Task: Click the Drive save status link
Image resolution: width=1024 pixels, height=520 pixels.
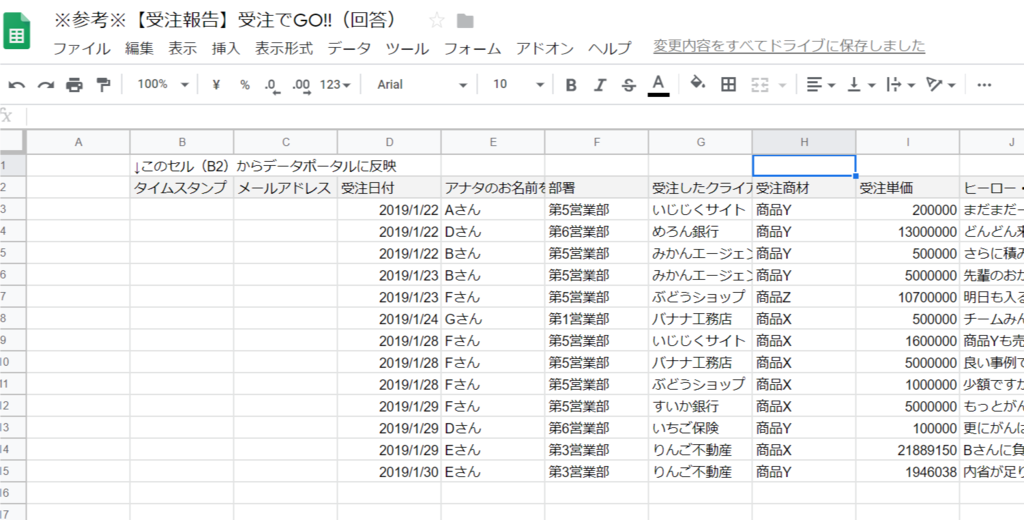Action: [x=789, y=46]
